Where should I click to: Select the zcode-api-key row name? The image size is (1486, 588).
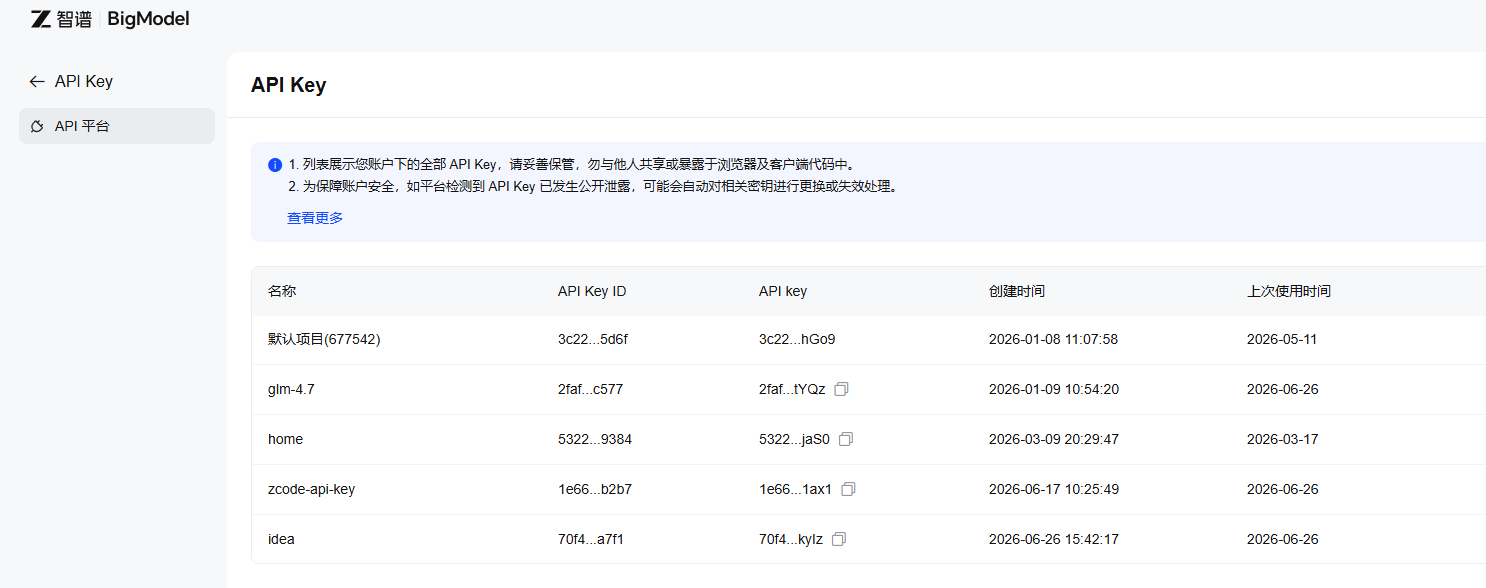311,489
